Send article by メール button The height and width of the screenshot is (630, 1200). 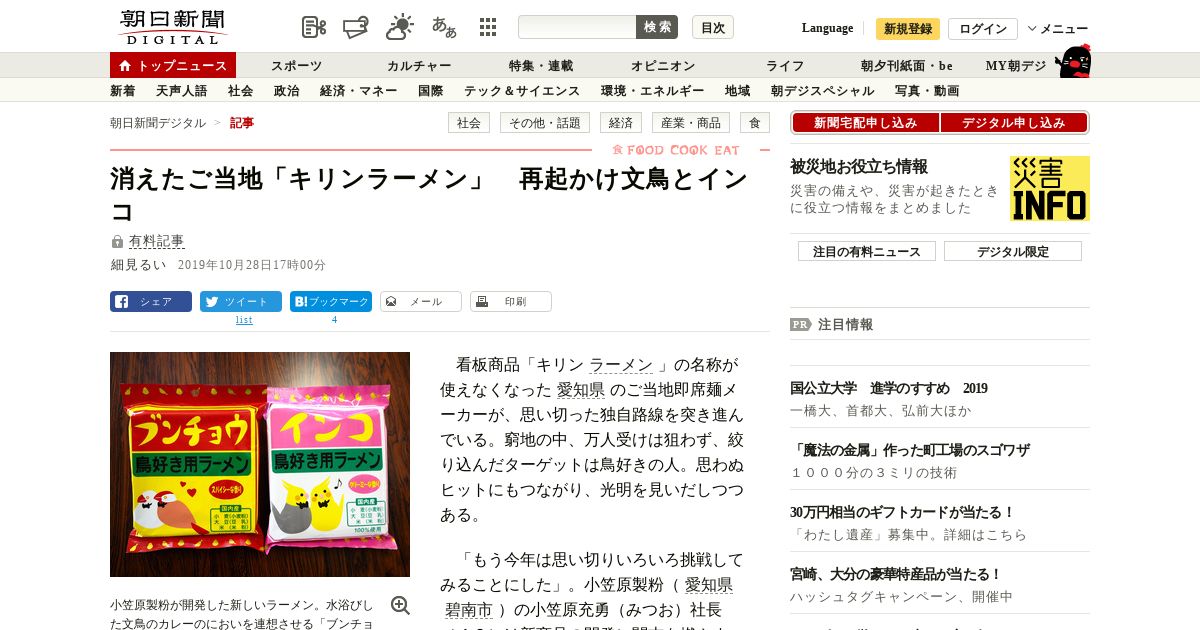[421, 301]
